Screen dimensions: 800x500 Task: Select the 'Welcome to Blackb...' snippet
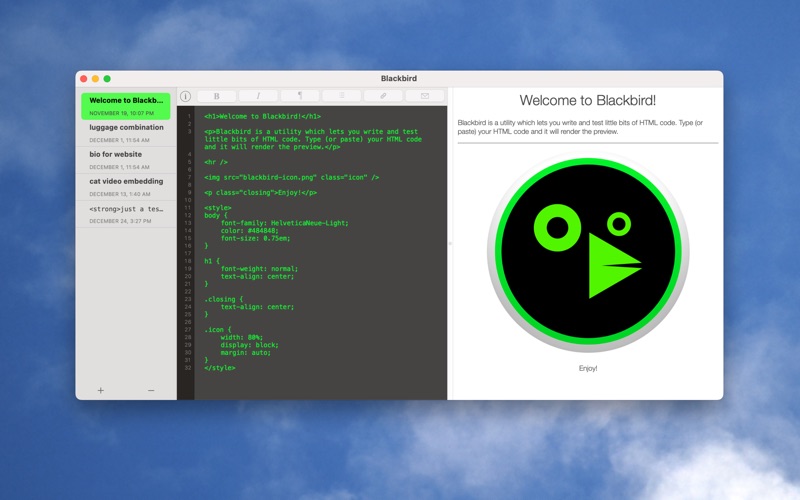[x=126, y=106]
